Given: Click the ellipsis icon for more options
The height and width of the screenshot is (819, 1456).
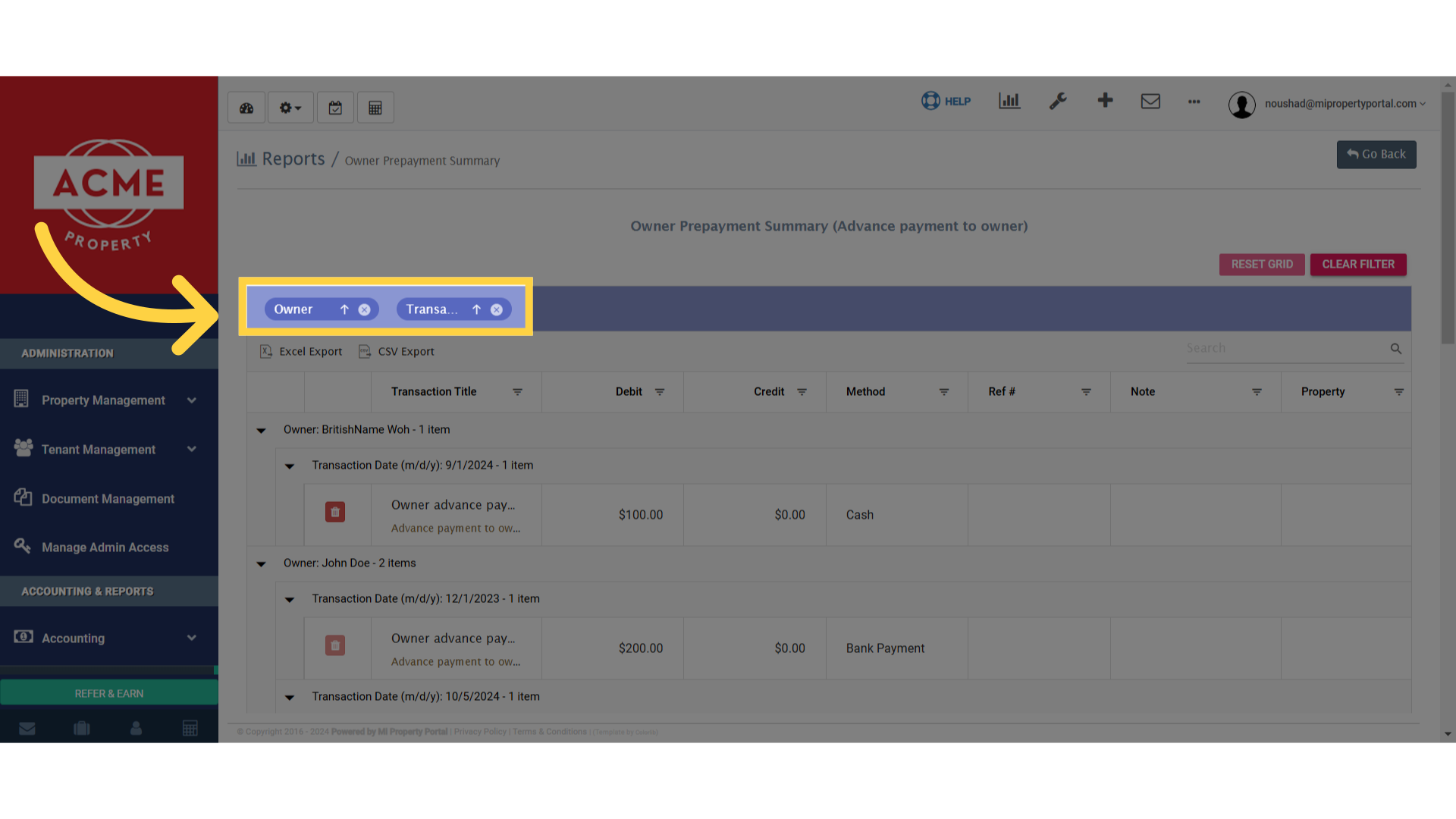Looking at the screenshot, I should 1194,102.
